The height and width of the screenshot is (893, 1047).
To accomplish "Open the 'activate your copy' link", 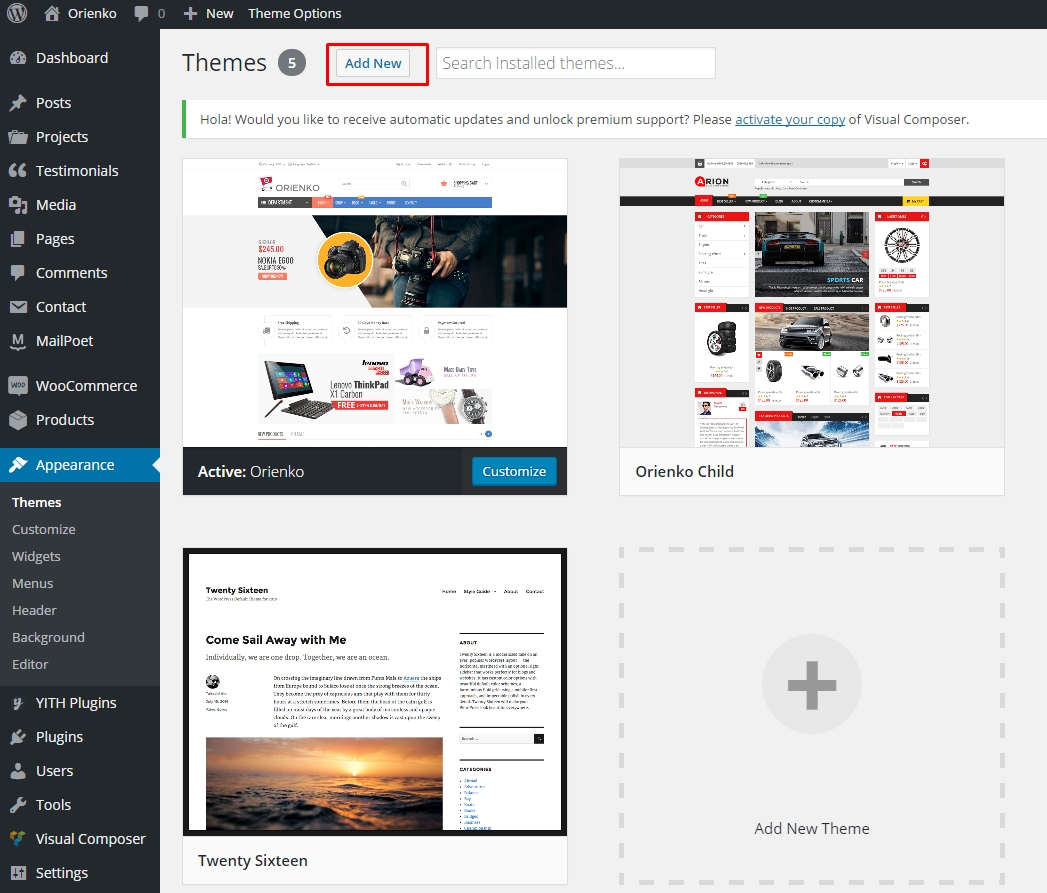I will [790, 118].
